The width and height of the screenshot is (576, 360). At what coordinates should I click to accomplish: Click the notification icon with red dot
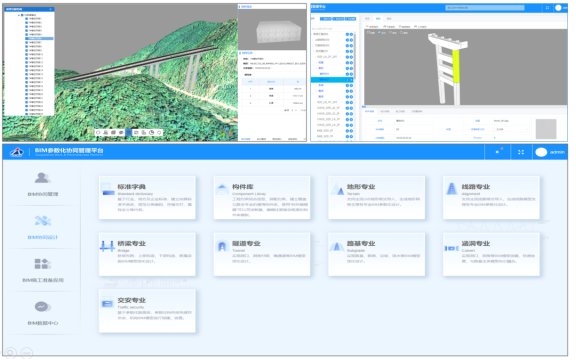click(x=498, y=151)
